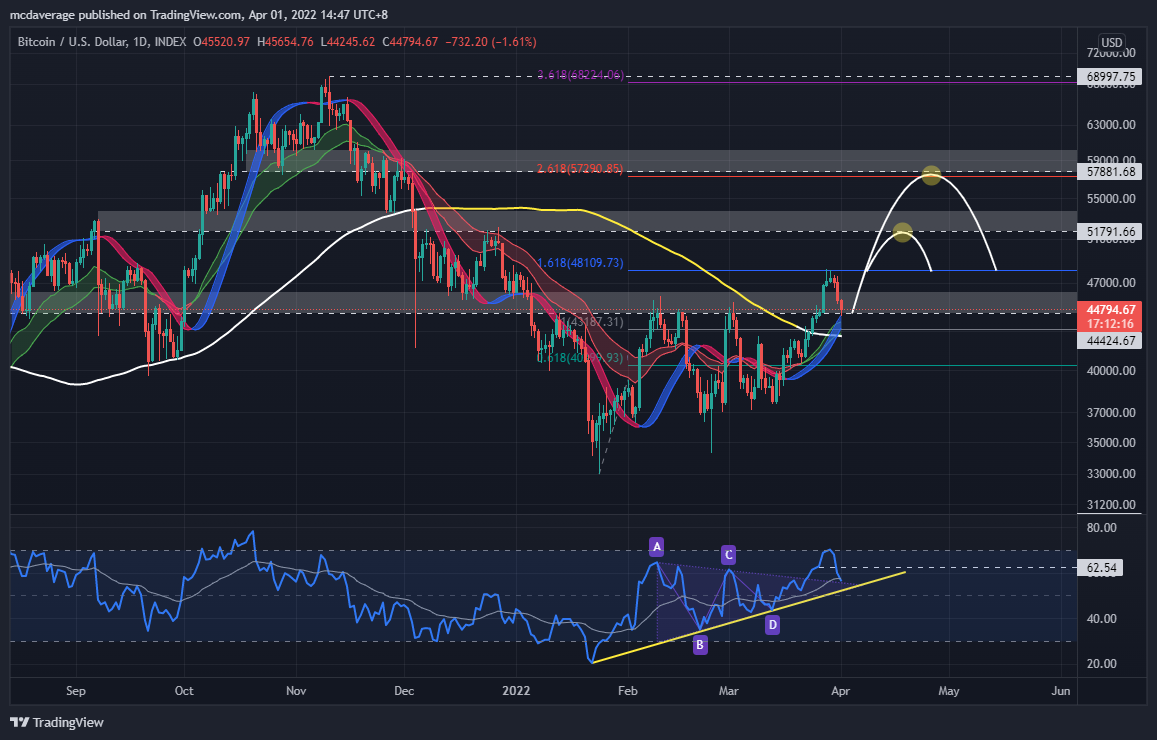This screenshot has height=740, width=1157.
Task: Click Dec on the time axis
Action: click(404, 691)
